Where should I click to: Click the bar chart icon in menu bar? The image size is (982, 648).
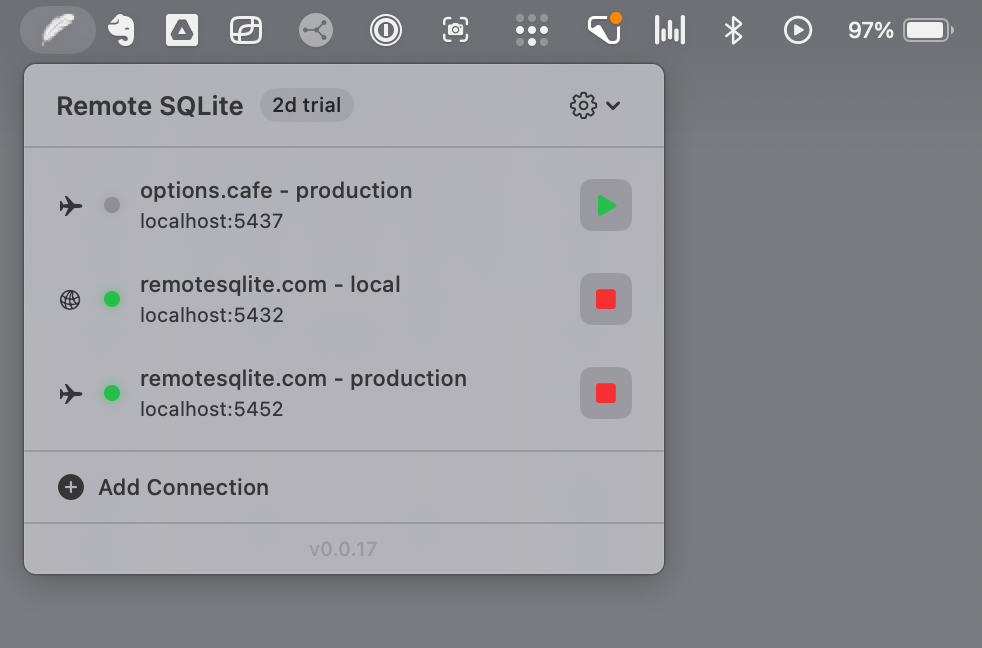(670, 30)
